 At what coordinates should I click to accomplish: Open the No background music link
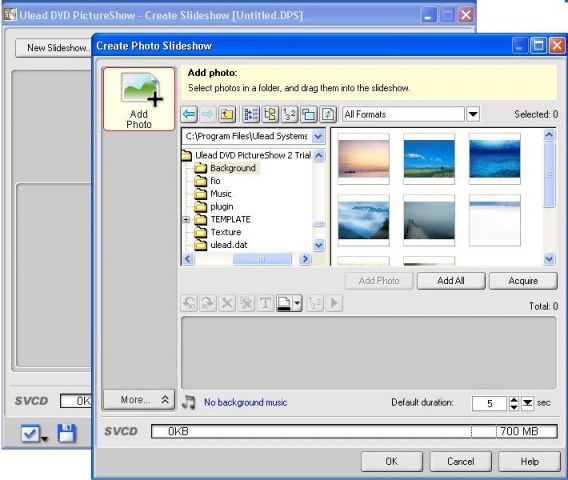tap(245, 402)
